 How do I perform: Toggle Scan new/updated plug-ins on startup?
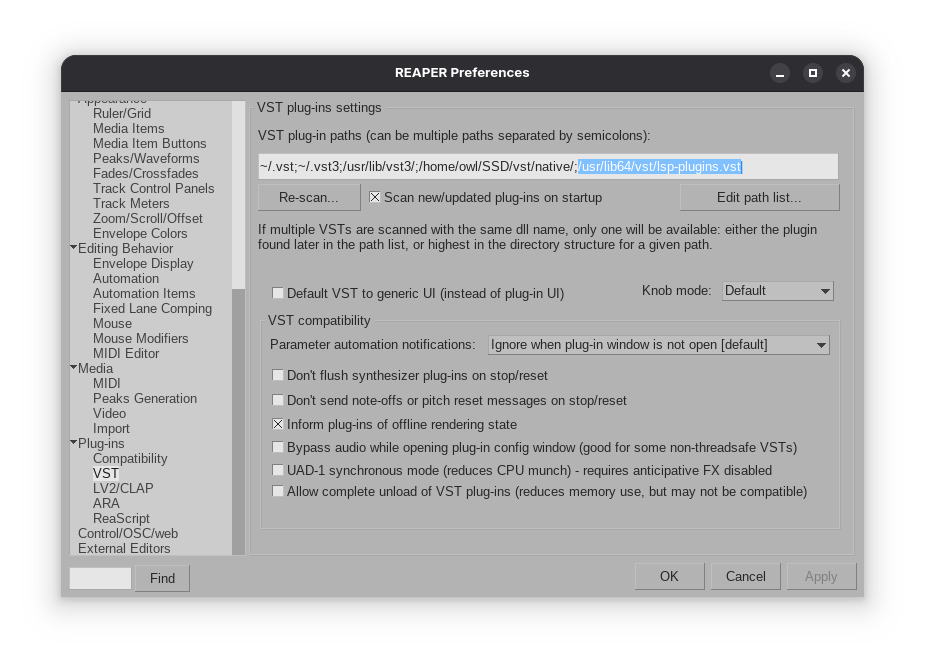click(375, 197)
